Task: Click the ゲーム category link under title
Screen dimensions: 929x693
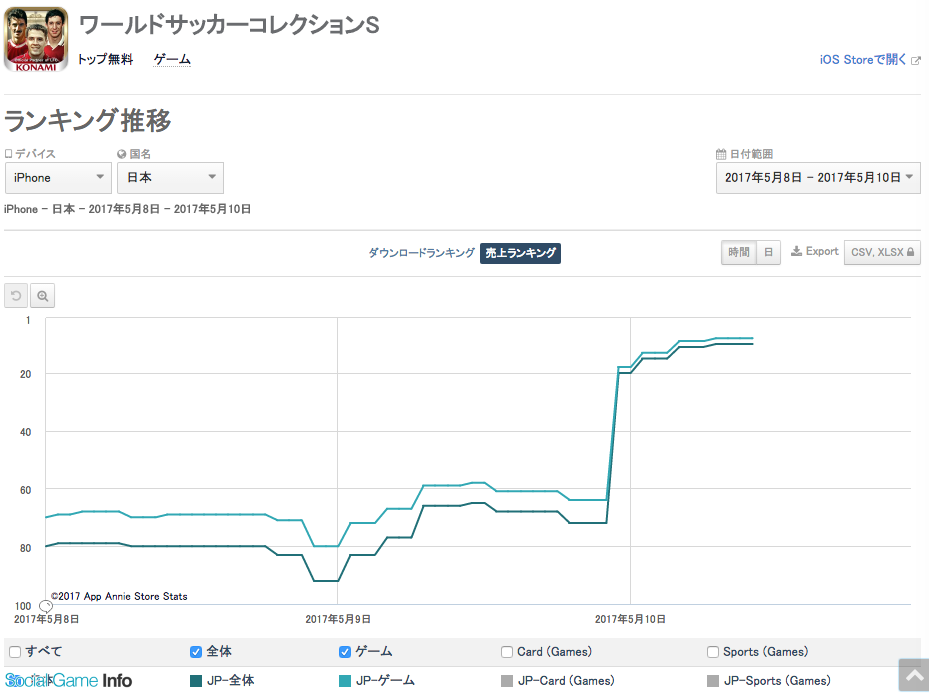Action: [x=172, y=59]
